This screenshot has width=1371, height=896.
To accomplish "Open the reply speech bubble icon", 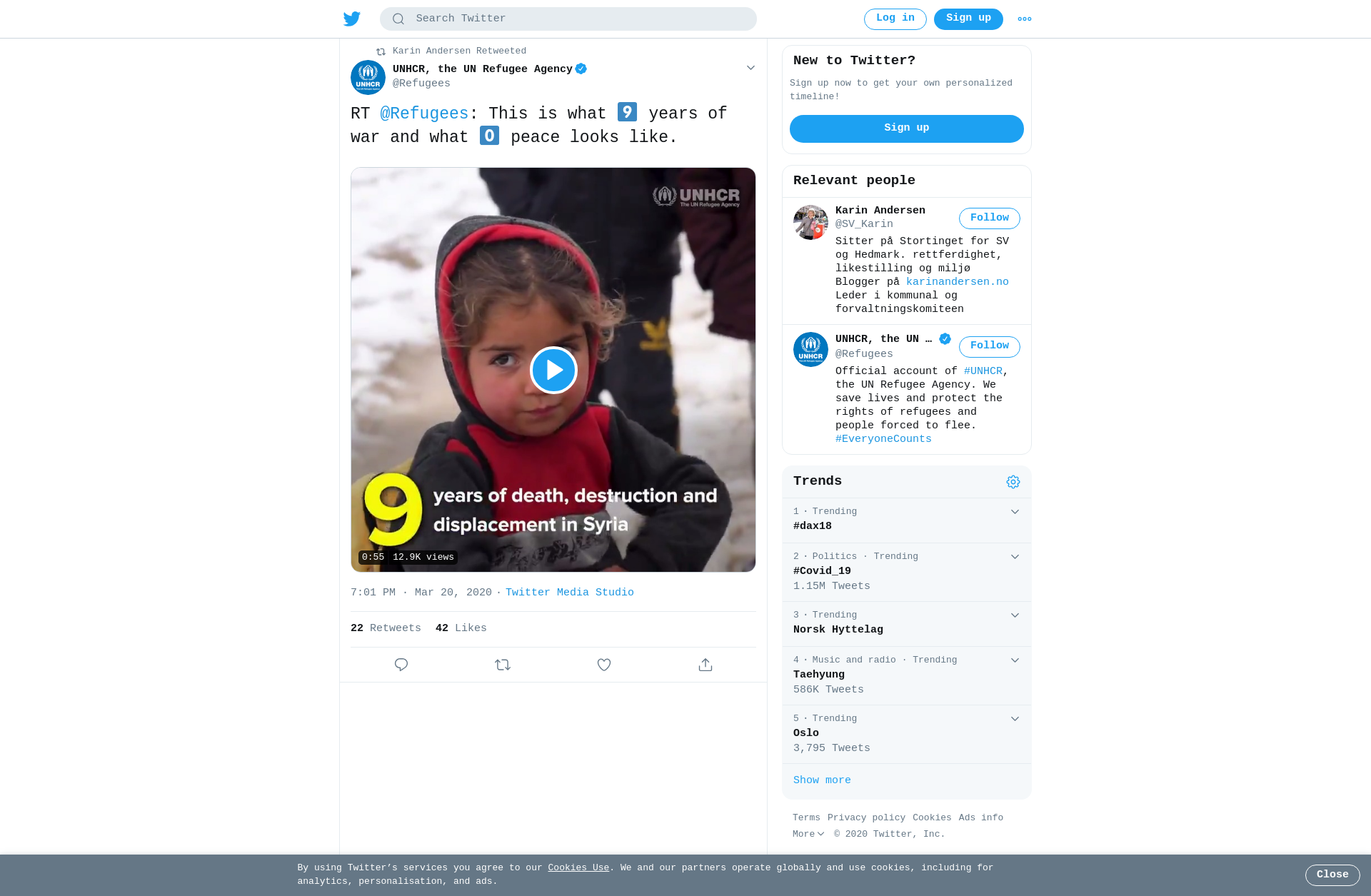I will point(401,665).
